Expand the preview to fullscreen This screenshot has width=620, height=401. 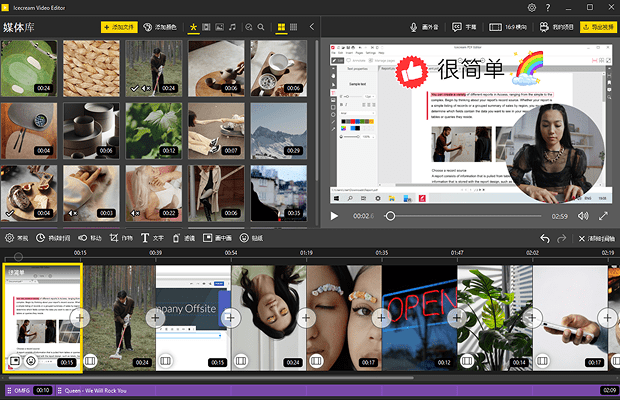tap(603, 216)
